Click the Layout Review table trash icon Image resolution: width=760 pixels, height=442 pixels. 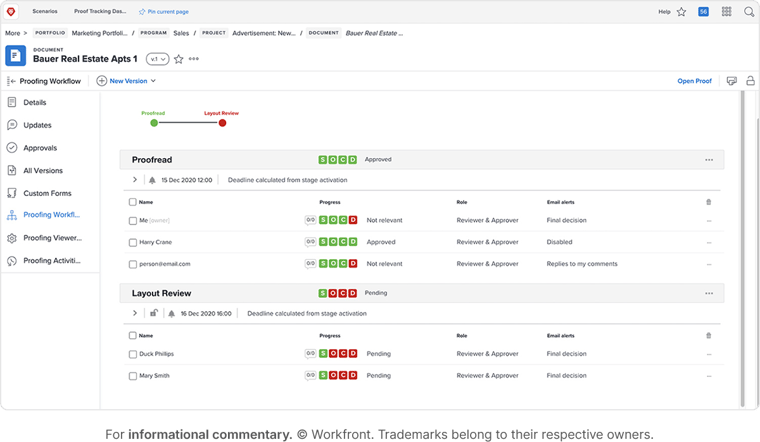[x=709, y=335]
